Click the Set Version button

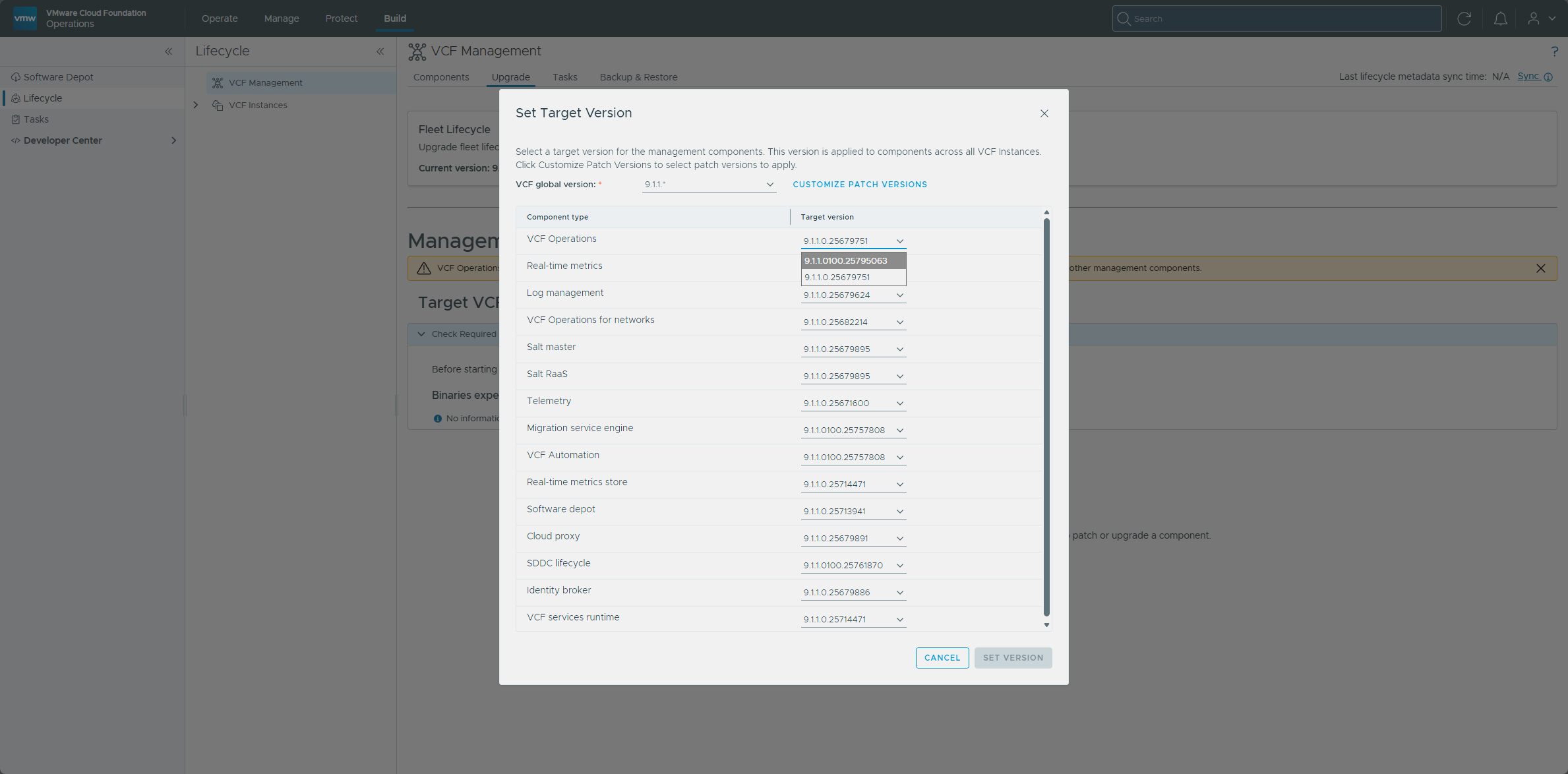(1013, 658)
